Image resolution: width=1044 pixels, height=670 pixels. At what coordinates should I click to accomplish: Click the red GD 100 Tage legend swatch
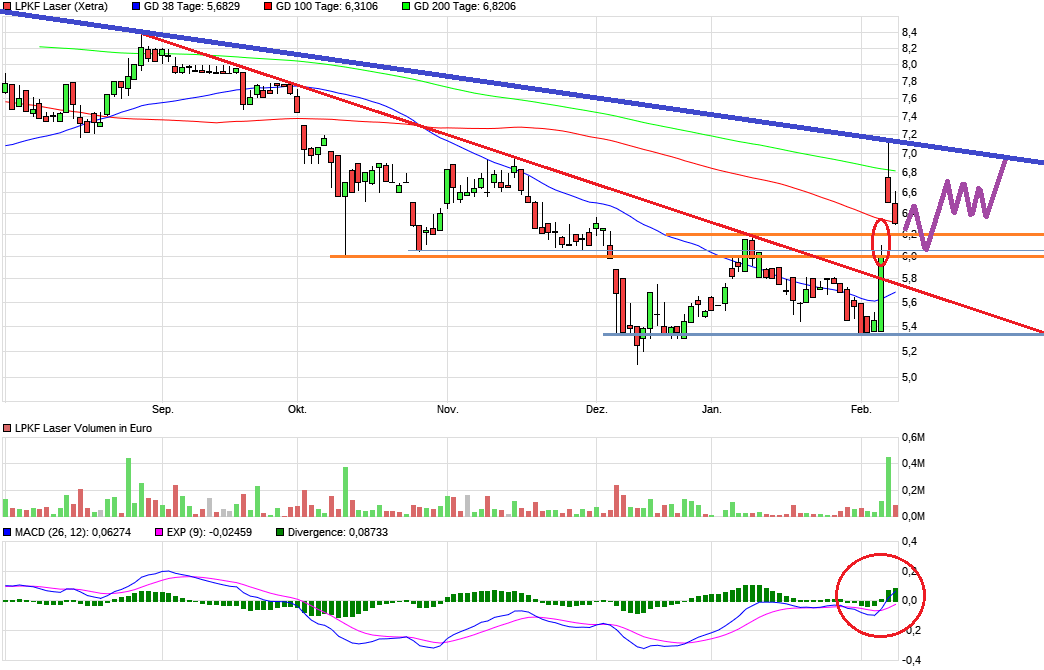268,7
